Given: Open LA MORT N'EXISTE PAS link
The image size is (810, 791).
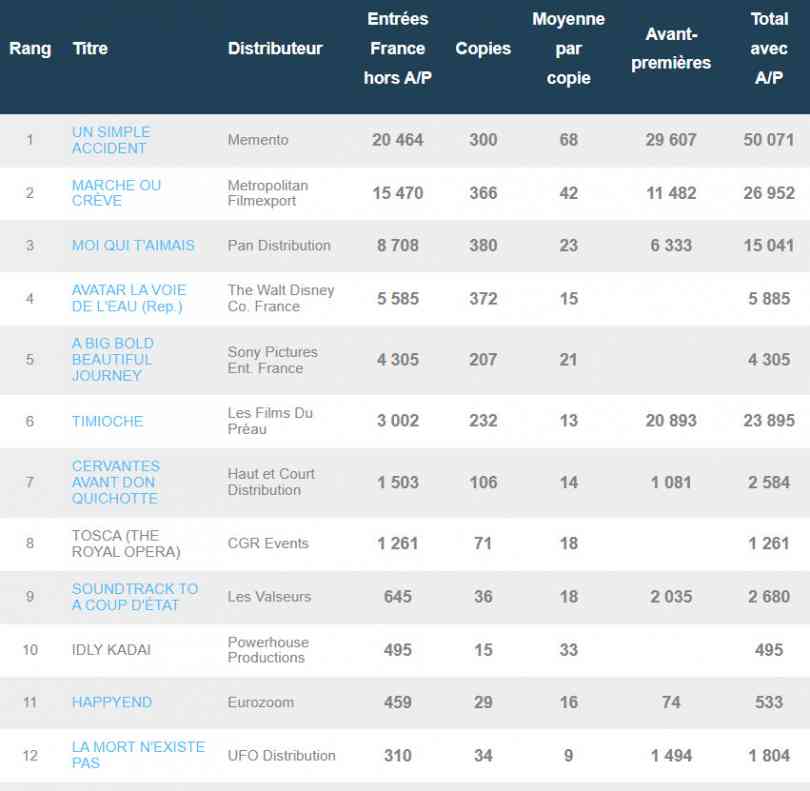Looking at the screenshot, I should pyautogui.click(x=137, y=755).
